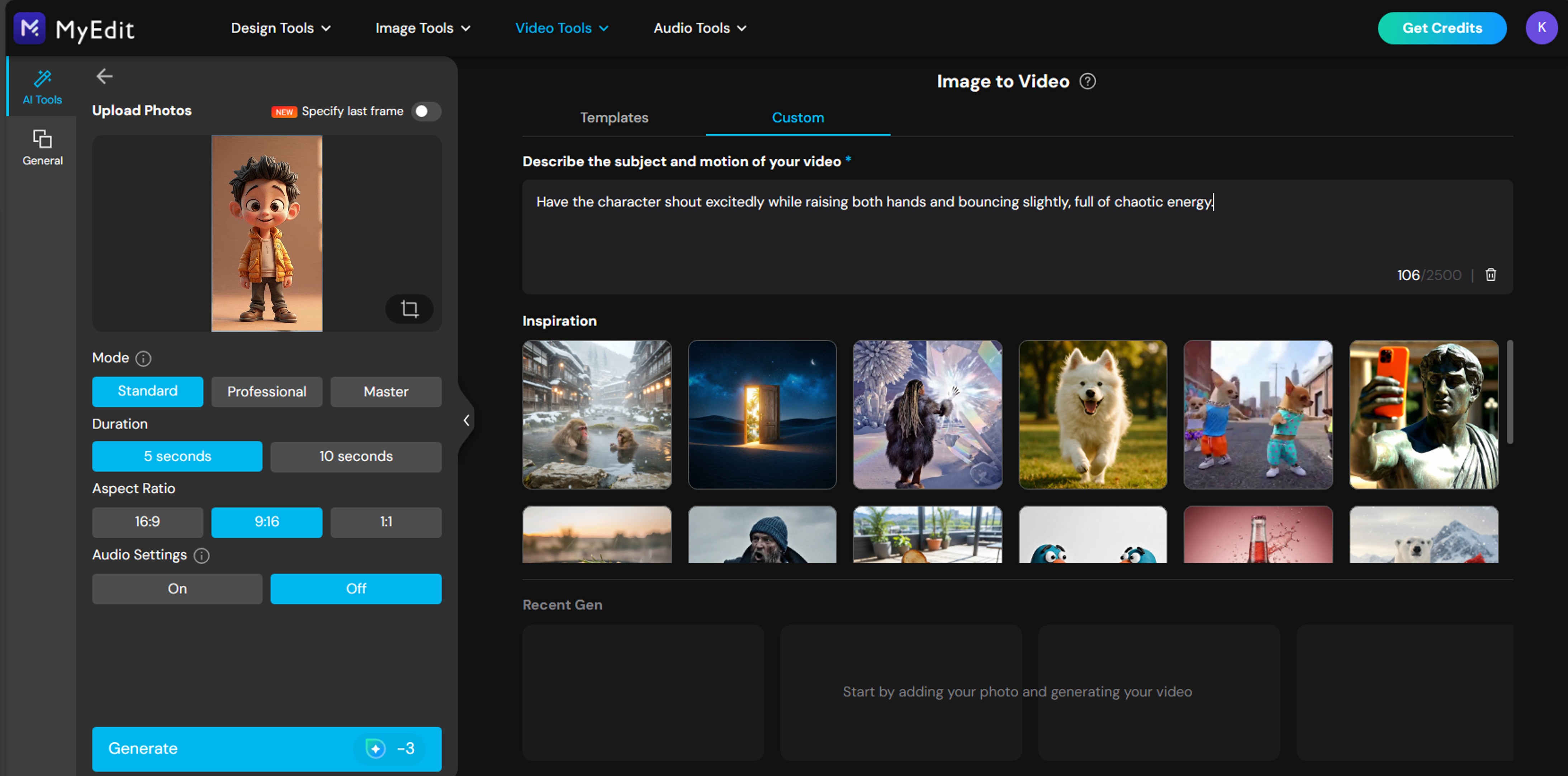Viewport: 1568px width, 776px height.
Task: Click the trash icon to clear the prompt
Action: pyautogui.click(x=1491, y=275)
